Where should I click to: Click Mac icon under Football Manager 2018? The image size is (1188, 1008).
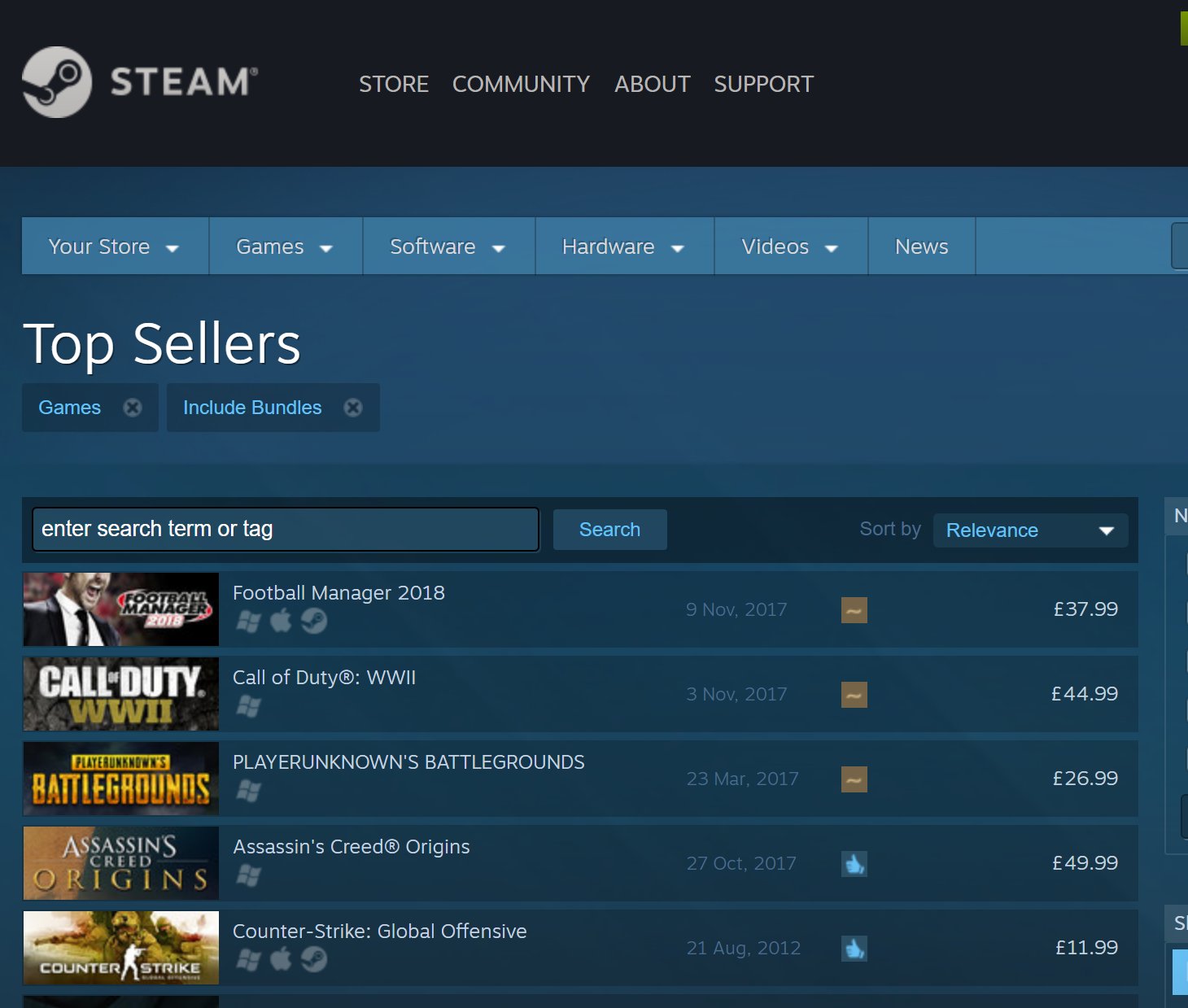tap(281, 621)
